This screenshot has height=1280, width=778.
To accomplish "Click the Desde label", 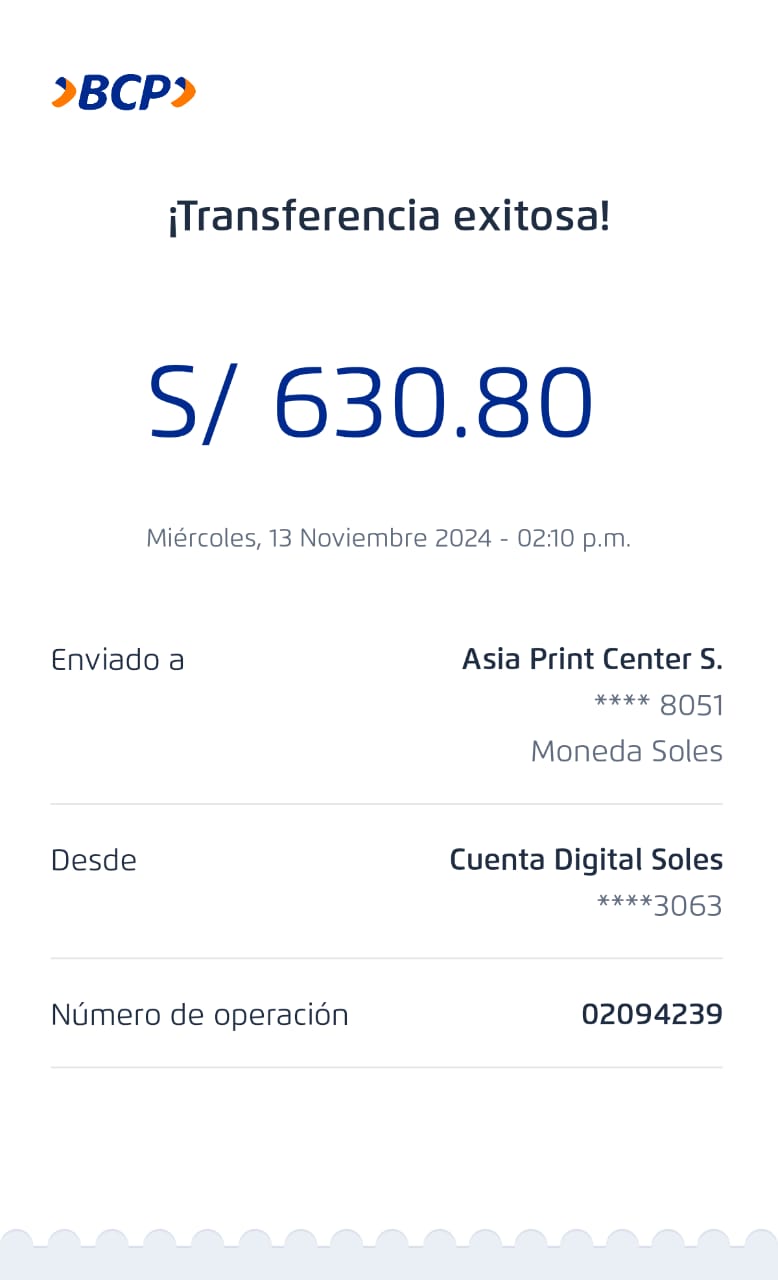I will tap(94, 861).
